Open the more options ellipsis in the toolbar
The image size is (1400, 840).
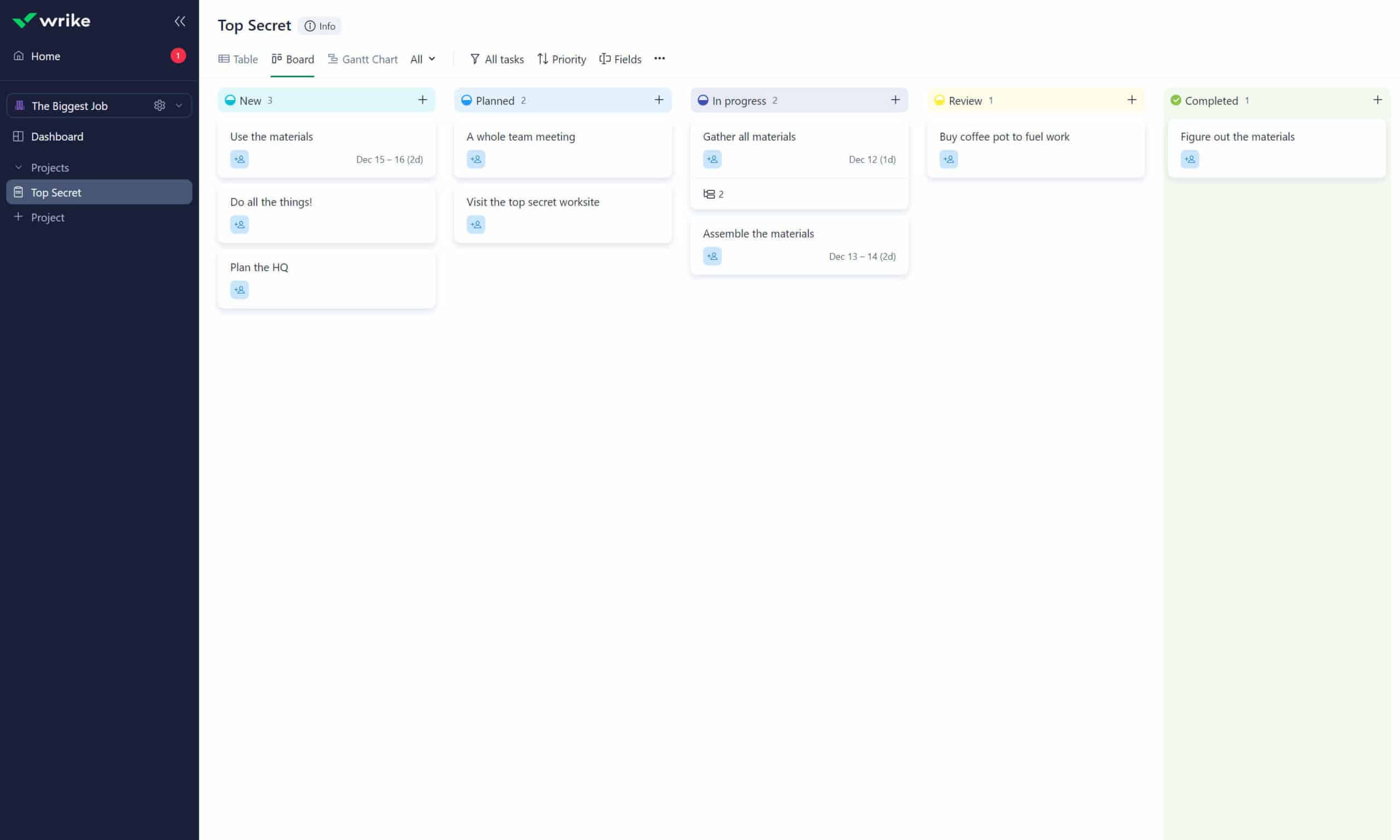coord(658,59)
